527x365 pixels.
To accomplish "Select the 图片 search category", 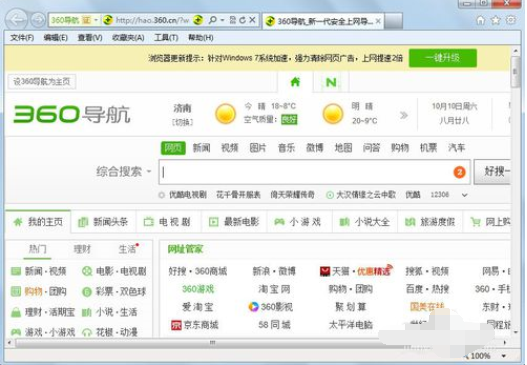I will coord(258,148).
